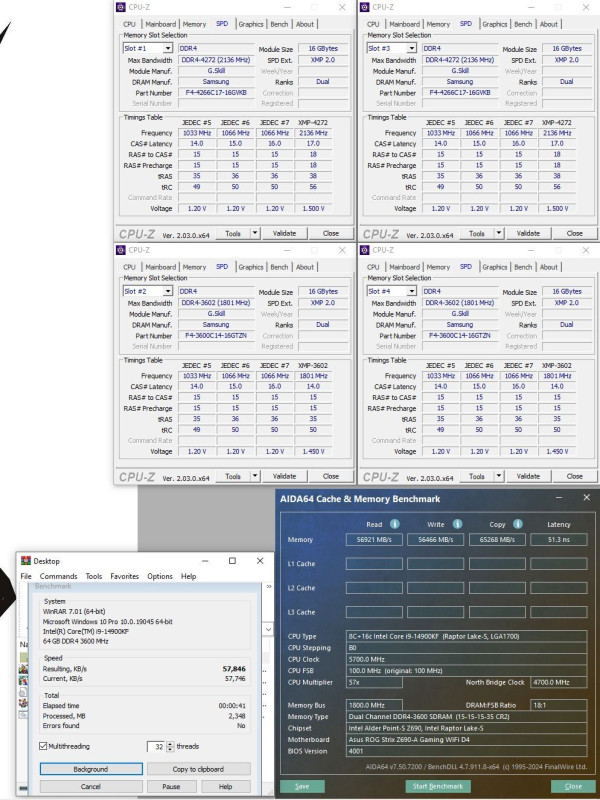Image resolution: width=600 pixels, height=800 pixels.
Task: Click Help button in WinRAR benchmark dialog
Action: pyautogui.click(x=226, y=786)
